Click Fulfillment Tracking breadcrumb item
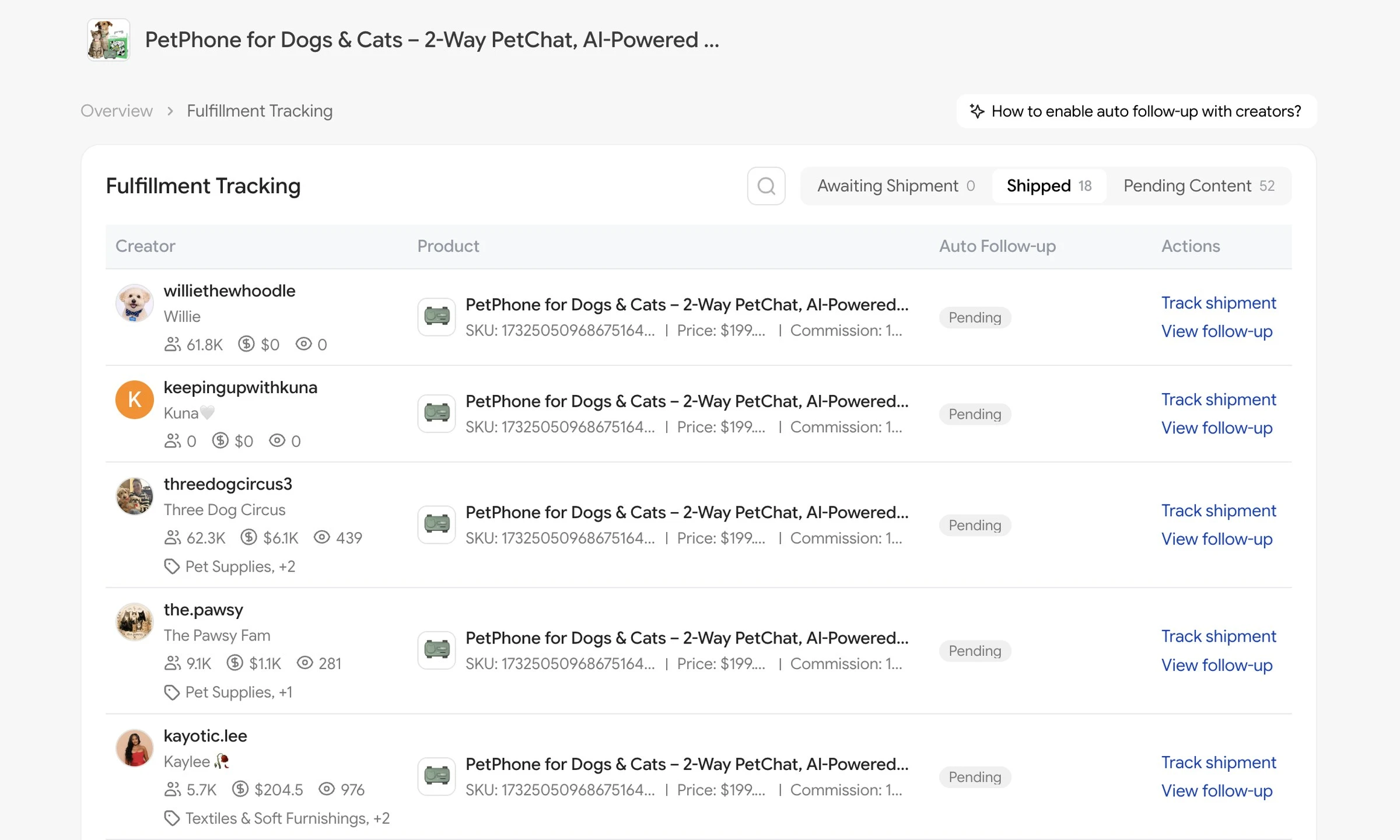This screenshot has height=840, width=1400. coord(260,111)
